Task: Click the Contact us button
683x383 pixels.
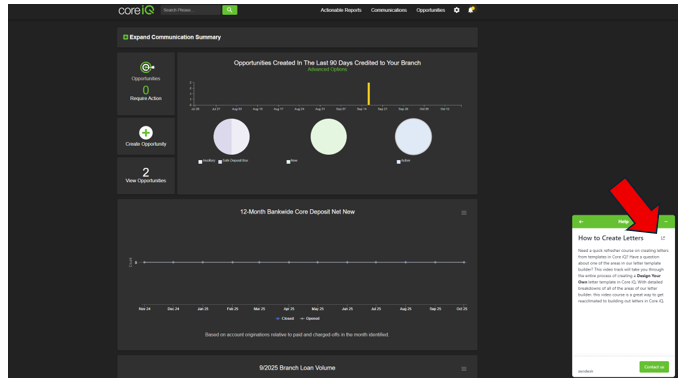Action: point(654,367)
